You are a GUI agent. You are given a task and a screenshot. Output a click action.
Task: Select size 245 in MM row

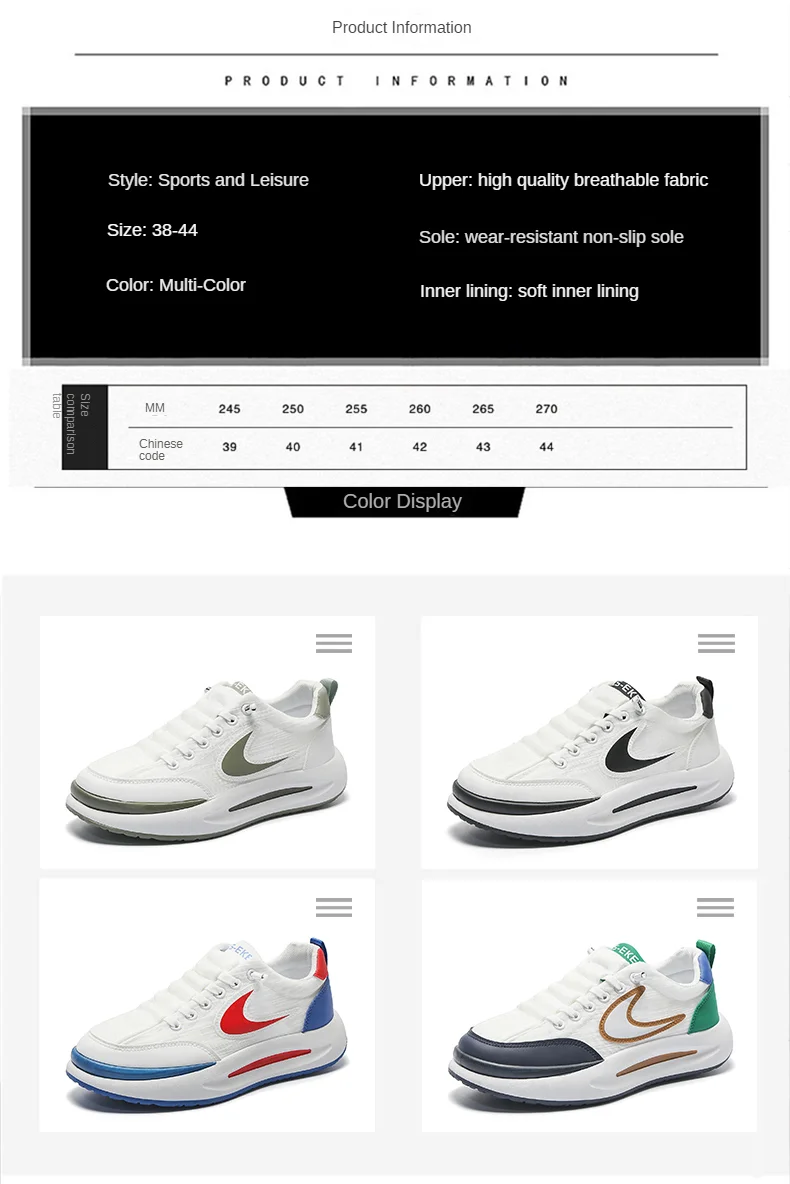(x=230, y=409)
